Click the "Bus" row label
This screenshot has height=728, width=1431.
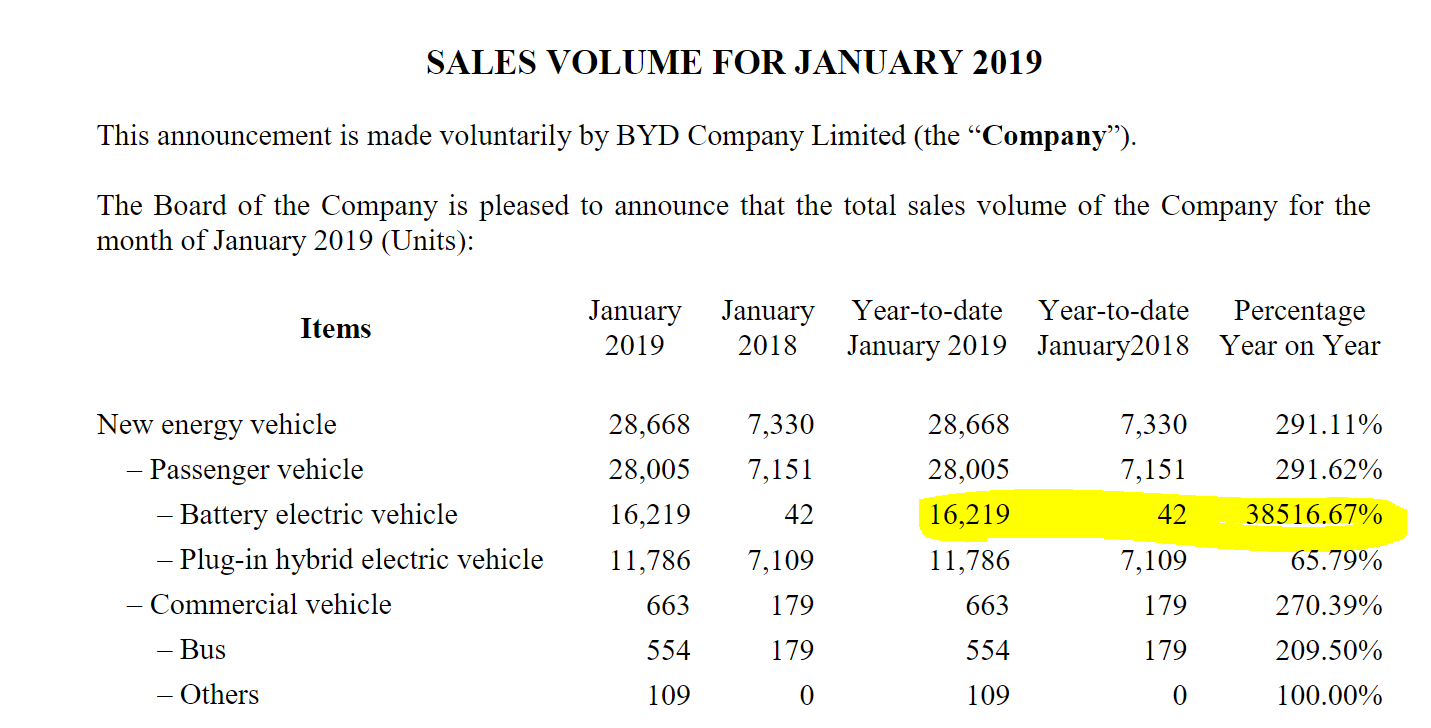[203, 650]
